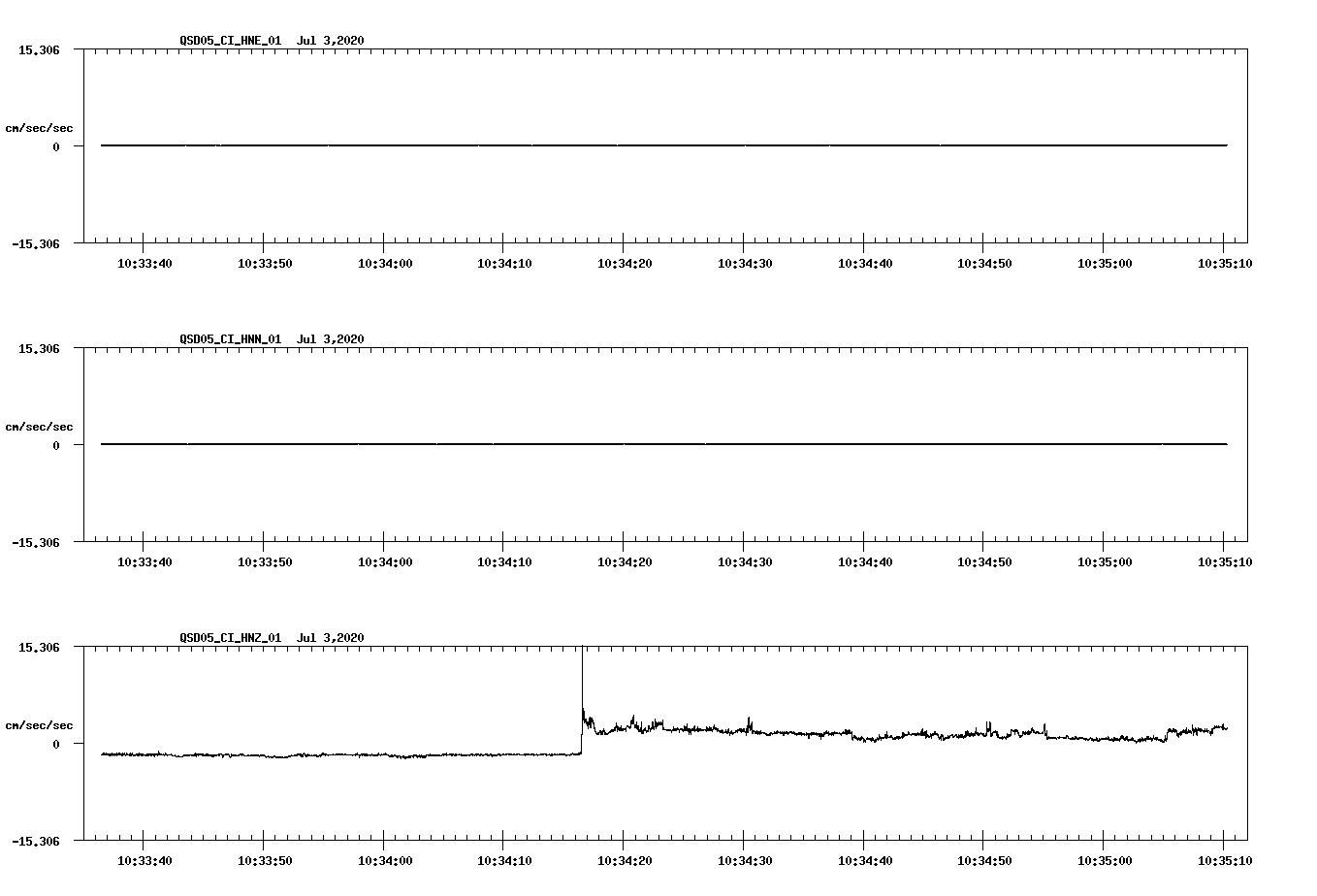Click cm/sec/sec unit label on HNZ plot

[x=39, y=725]
